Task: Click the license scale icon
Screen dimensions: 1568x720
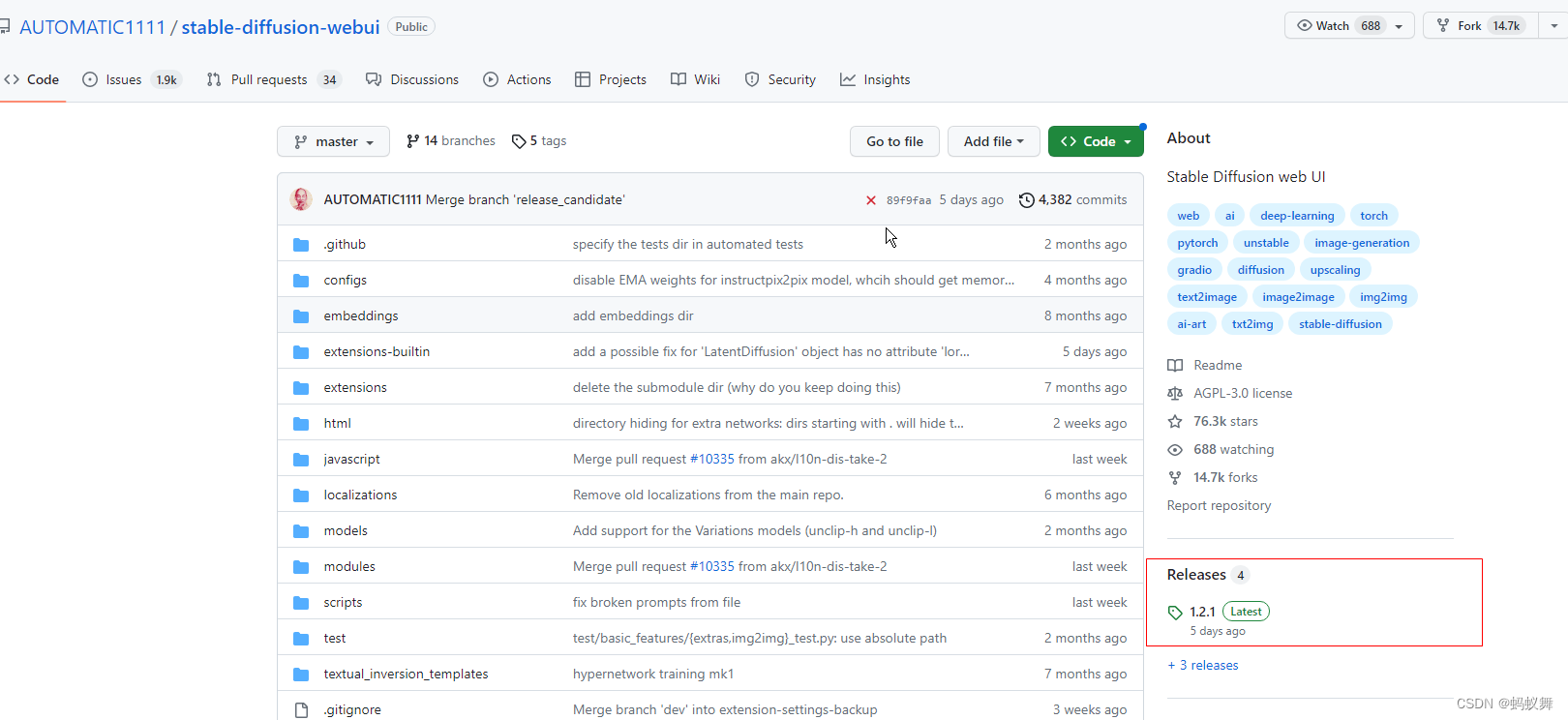Action: pyautogui.click(x=1175, y=394)
